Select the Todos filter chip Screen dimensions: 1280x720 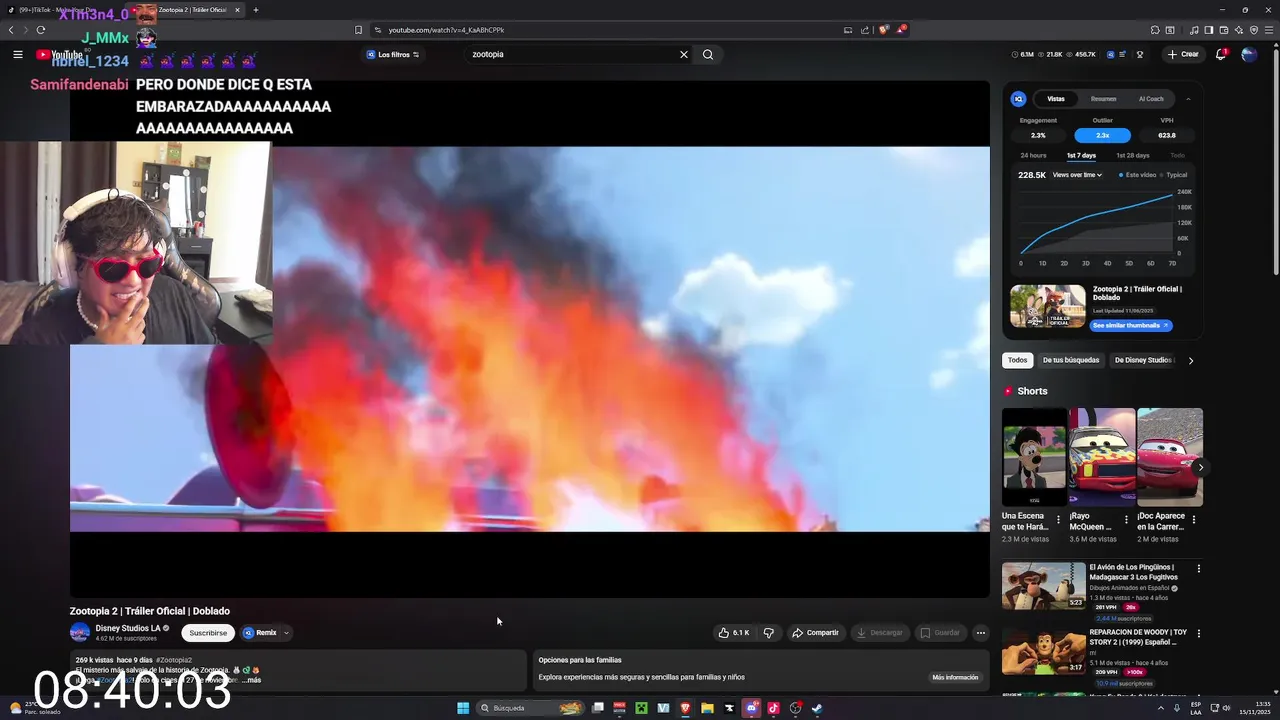1017,360
